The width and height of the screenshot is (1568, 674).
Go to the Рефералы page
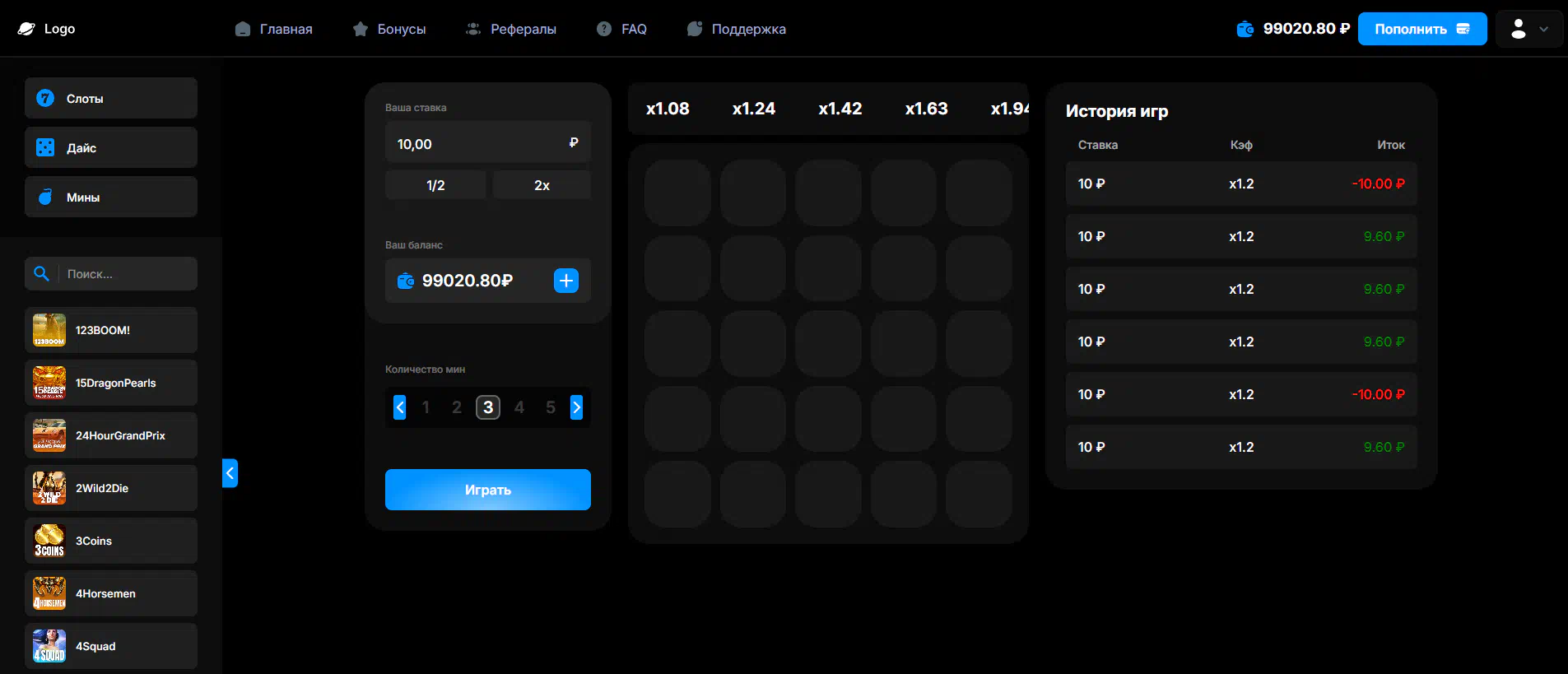(511, 29)
